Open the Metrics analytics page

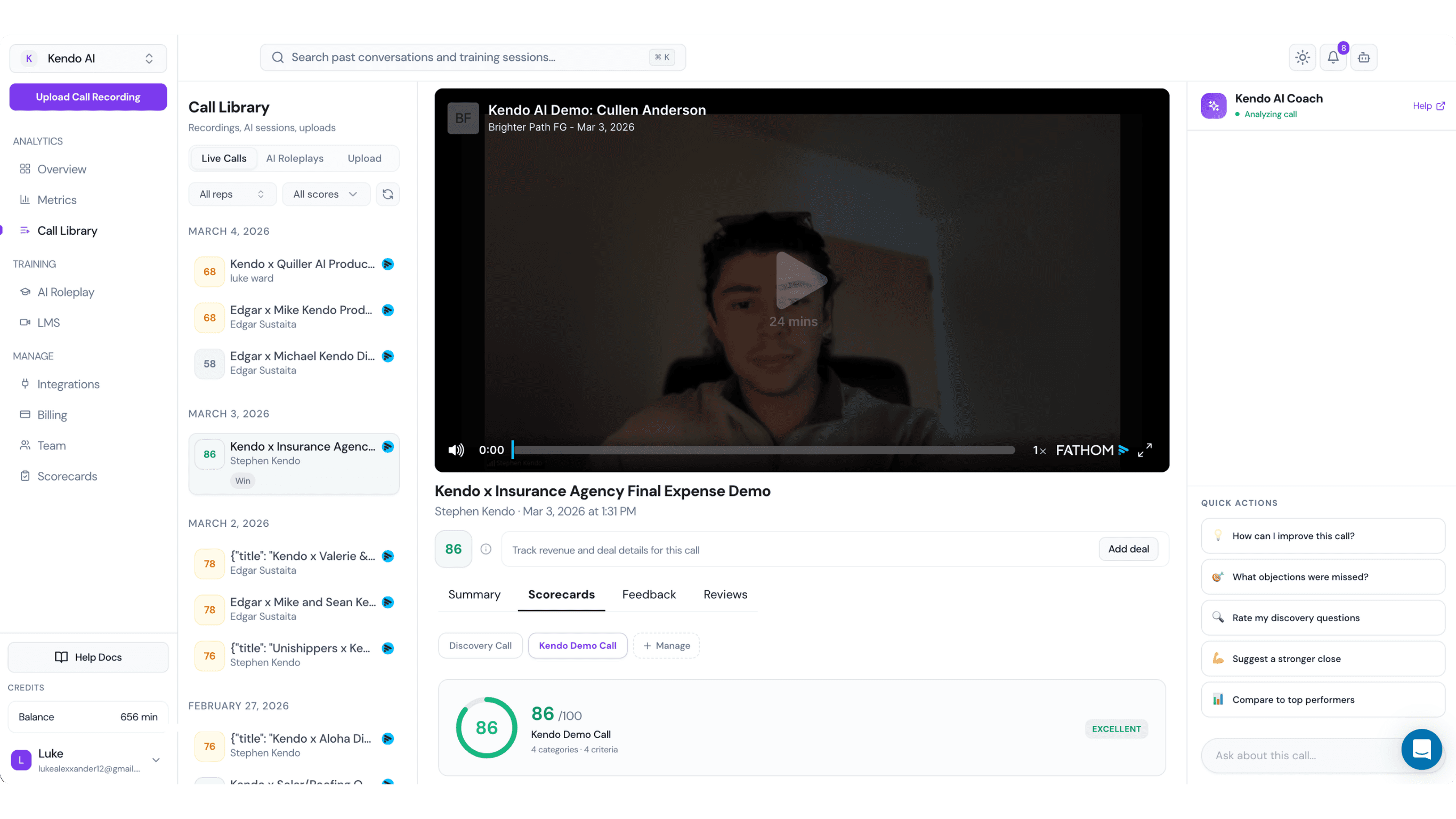56,199
